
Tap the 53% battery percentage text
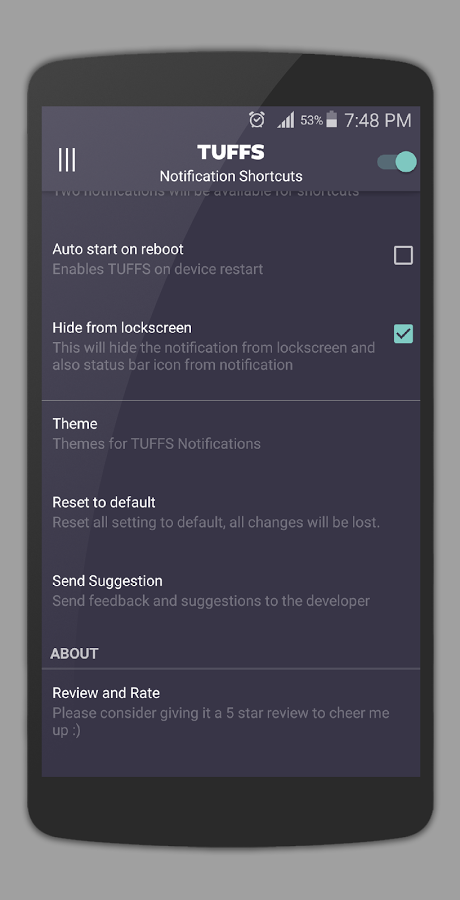[x=311, y=121]
